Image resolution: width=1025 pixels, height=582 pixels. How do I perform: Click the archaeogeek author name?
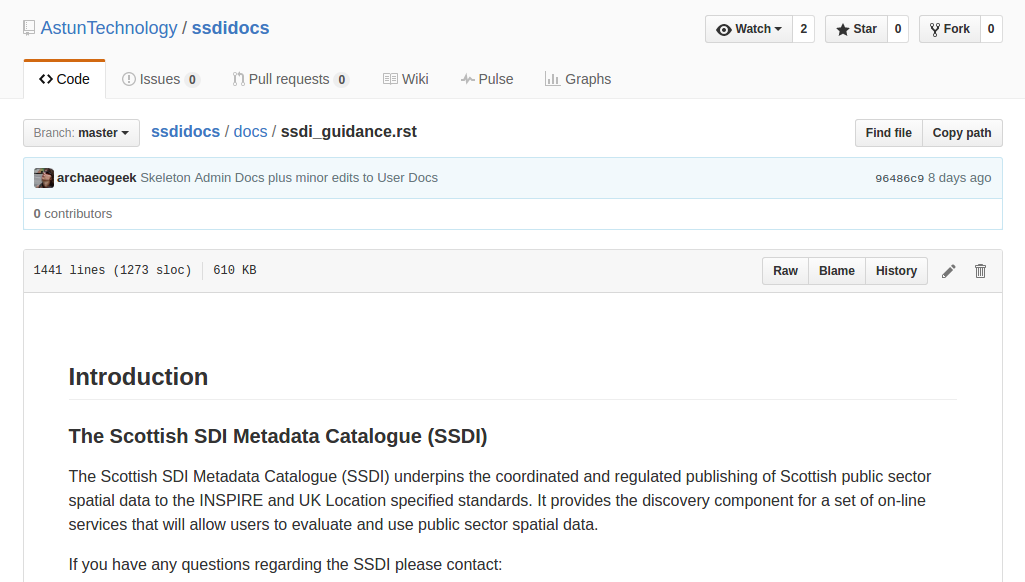pos(97,178)
